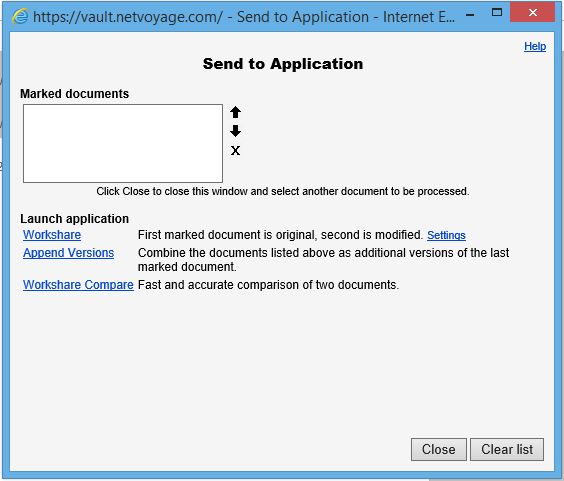Click the Close button

click(x=439, y=449)
